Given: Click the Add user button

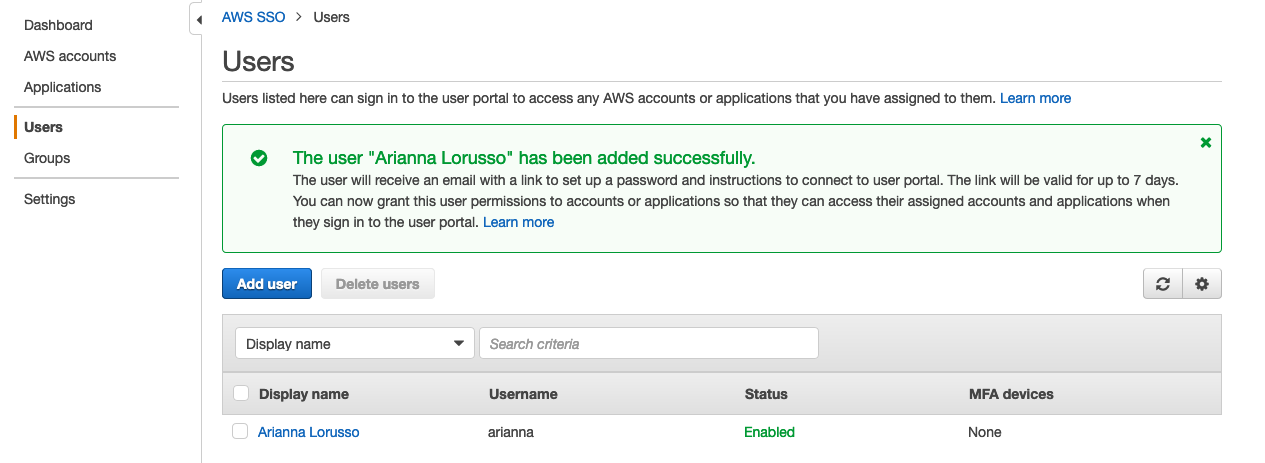Looking at the screenshot, I should click(x=266, y=284).
